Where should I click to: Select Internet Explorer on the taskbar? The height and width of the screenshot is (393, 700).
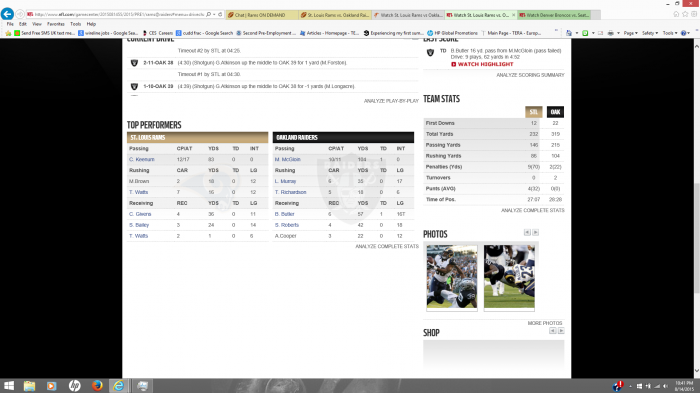click(119, 385)
